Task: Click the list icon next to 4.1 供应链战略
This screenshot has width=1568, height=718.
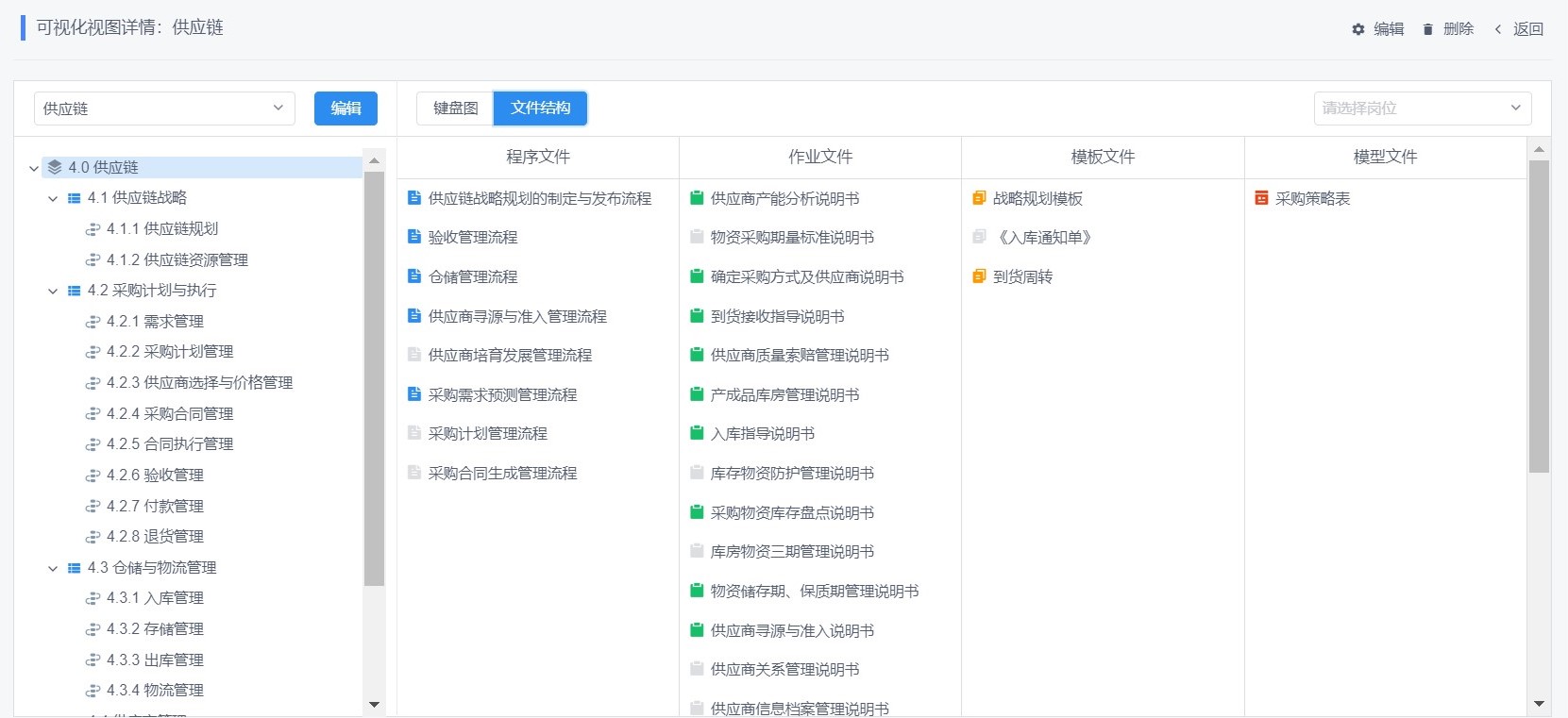Action: (75, 198)
